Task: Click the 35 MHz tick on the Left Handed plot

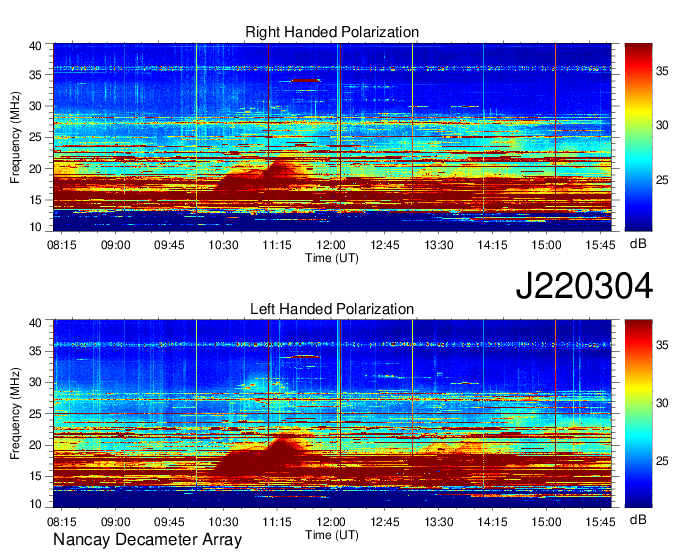Action: 36,351
